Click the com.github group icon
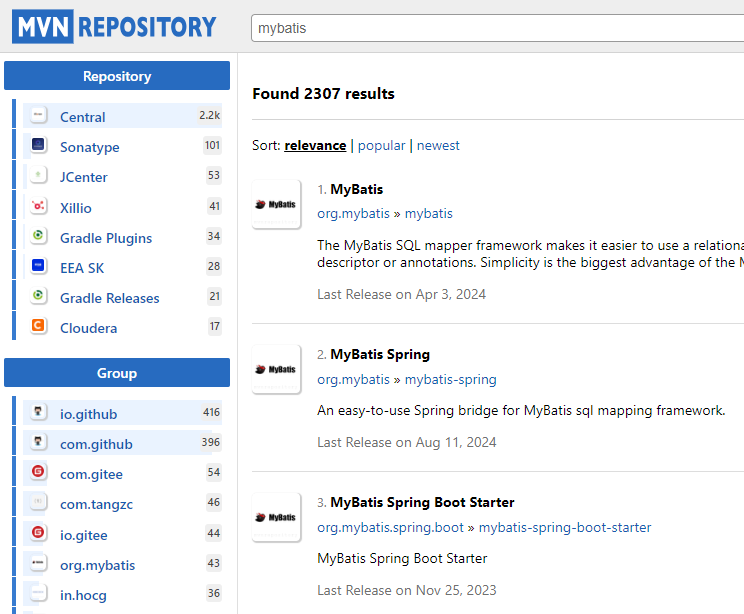 tap(38, 442)
